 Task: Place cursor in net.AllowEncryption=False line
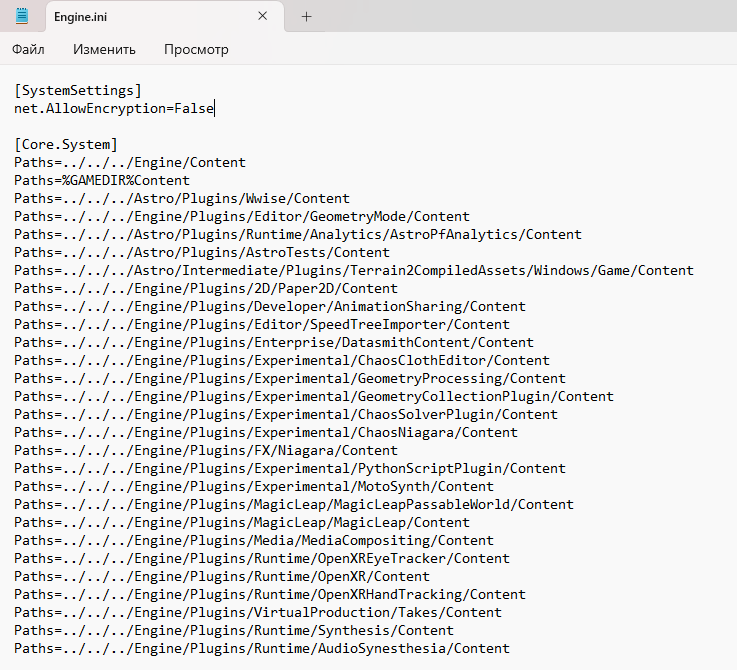(114, 109)
